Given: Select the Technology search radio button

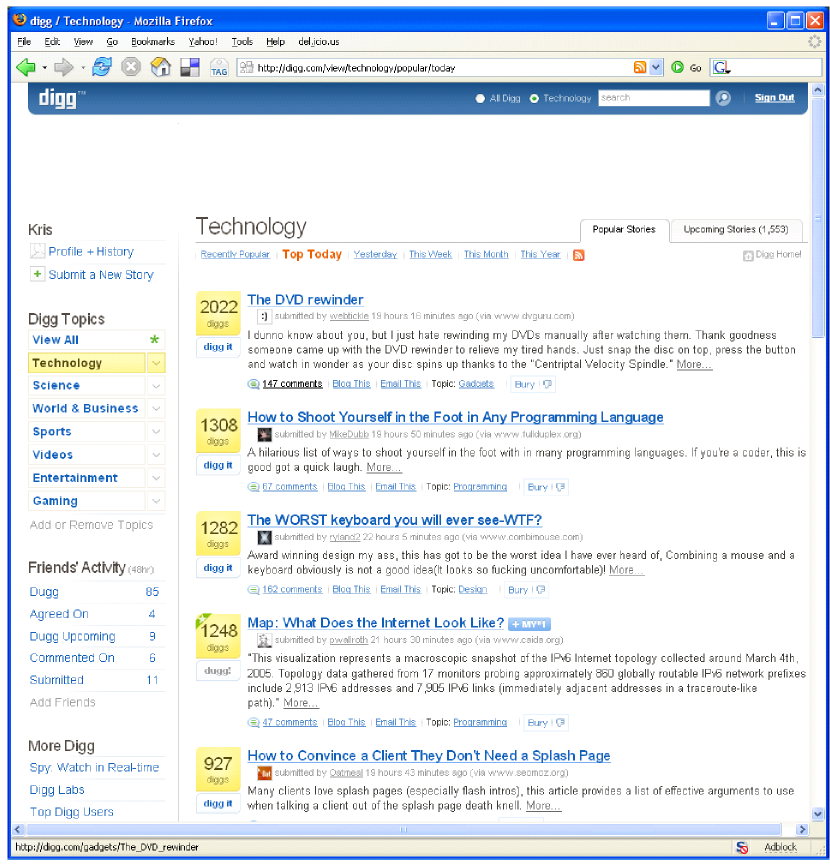Looking at the screenshot, I should click(x=533, y=99).
